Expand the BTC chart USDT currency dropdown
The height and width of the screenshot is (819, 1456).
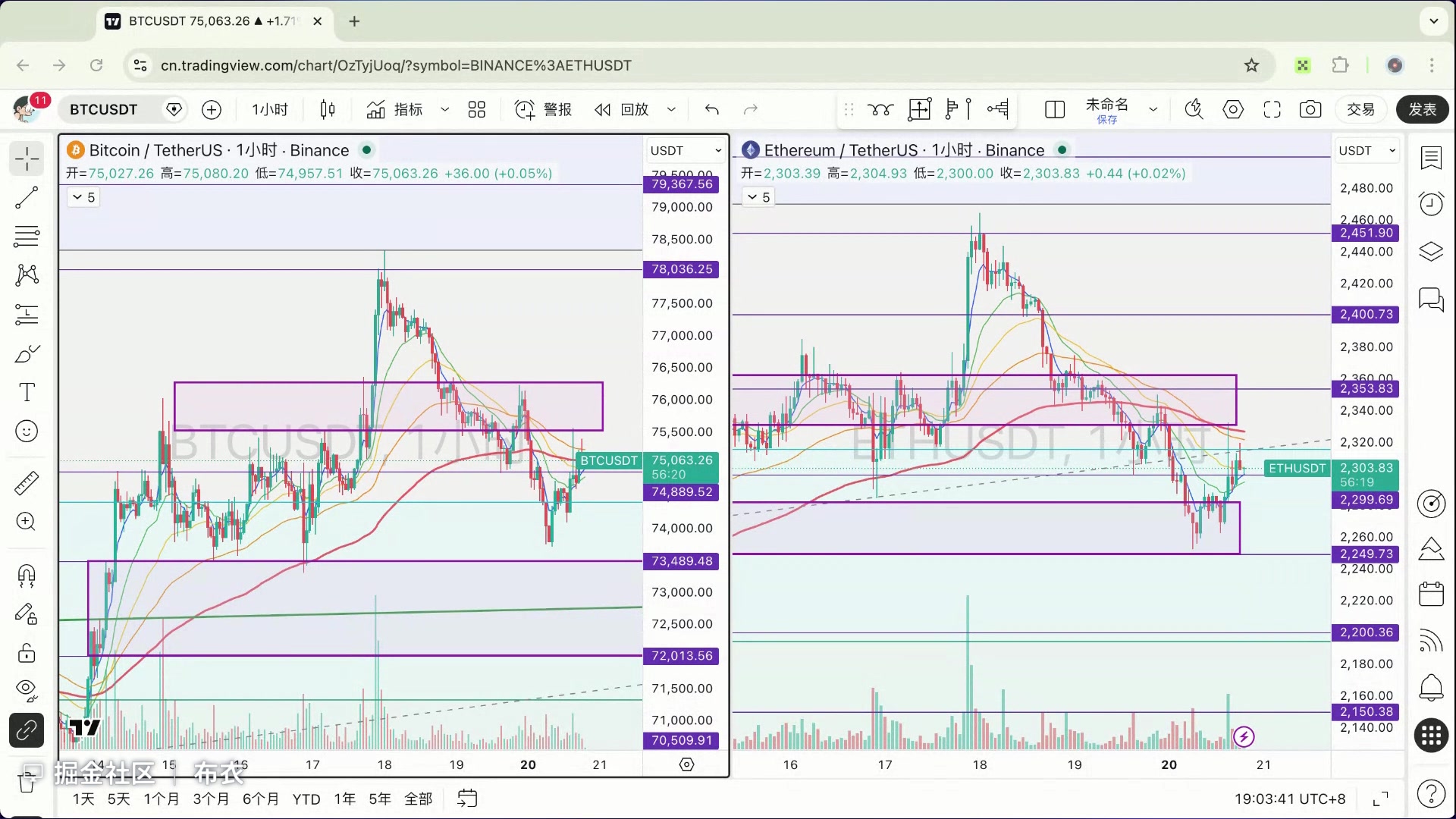686,150
